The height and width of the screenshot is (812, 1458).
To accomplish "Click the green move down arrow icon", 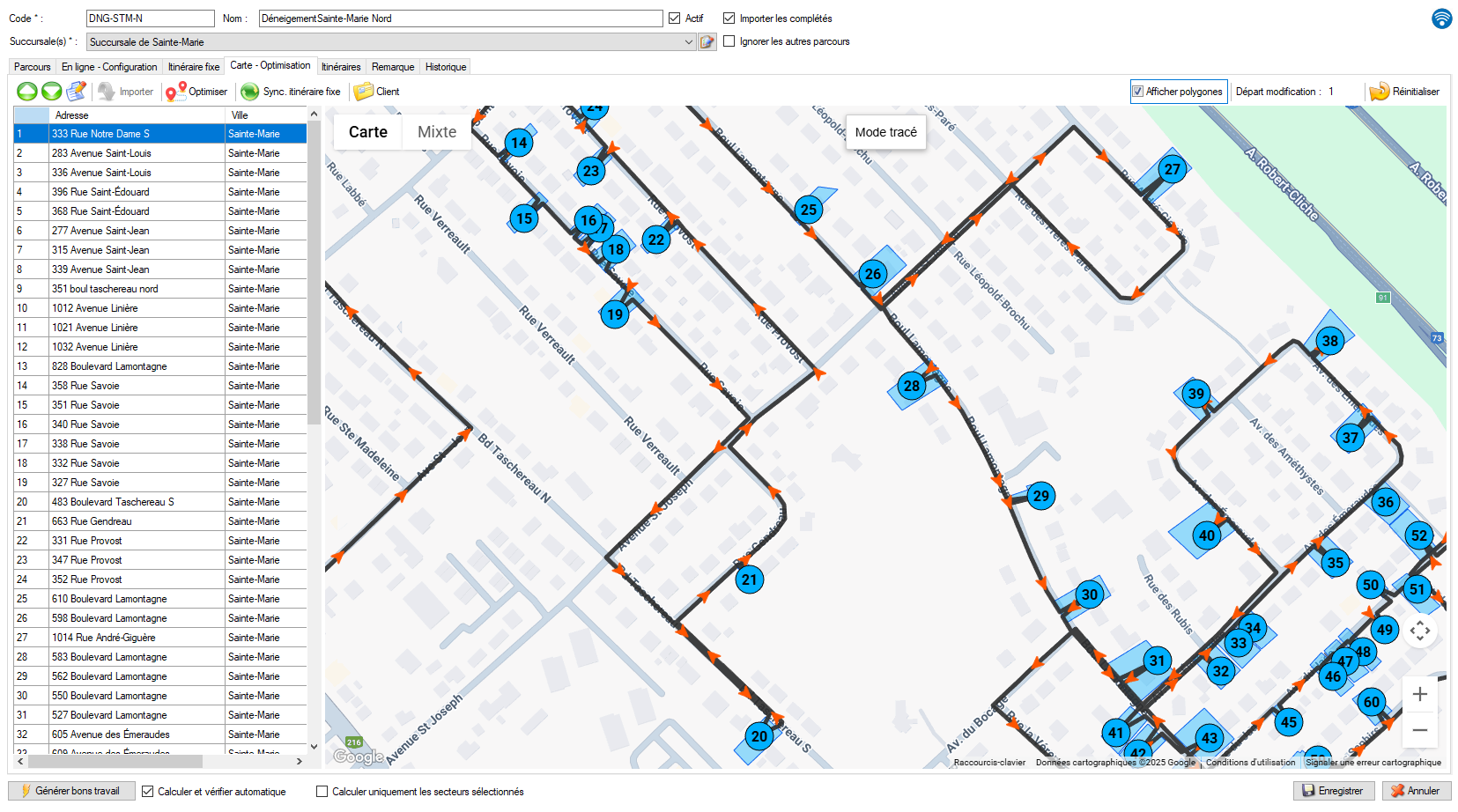I will coord(52,92).
